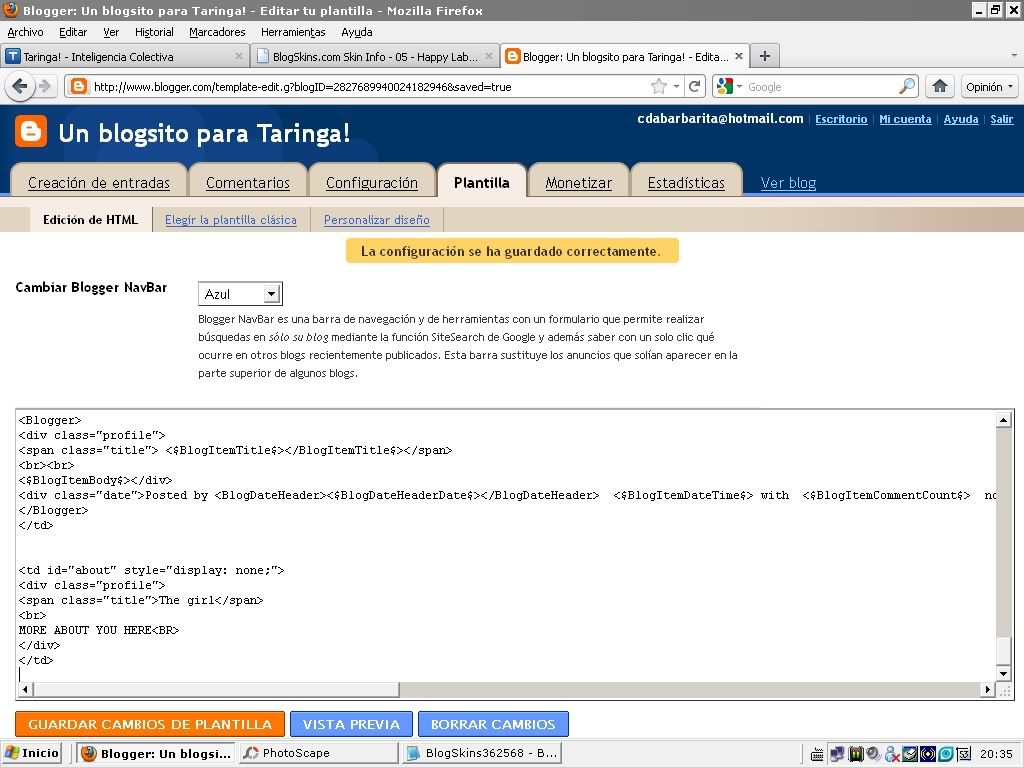Open a new tab with the plus button
The image size is (1024, 768).
pos(765,56)
